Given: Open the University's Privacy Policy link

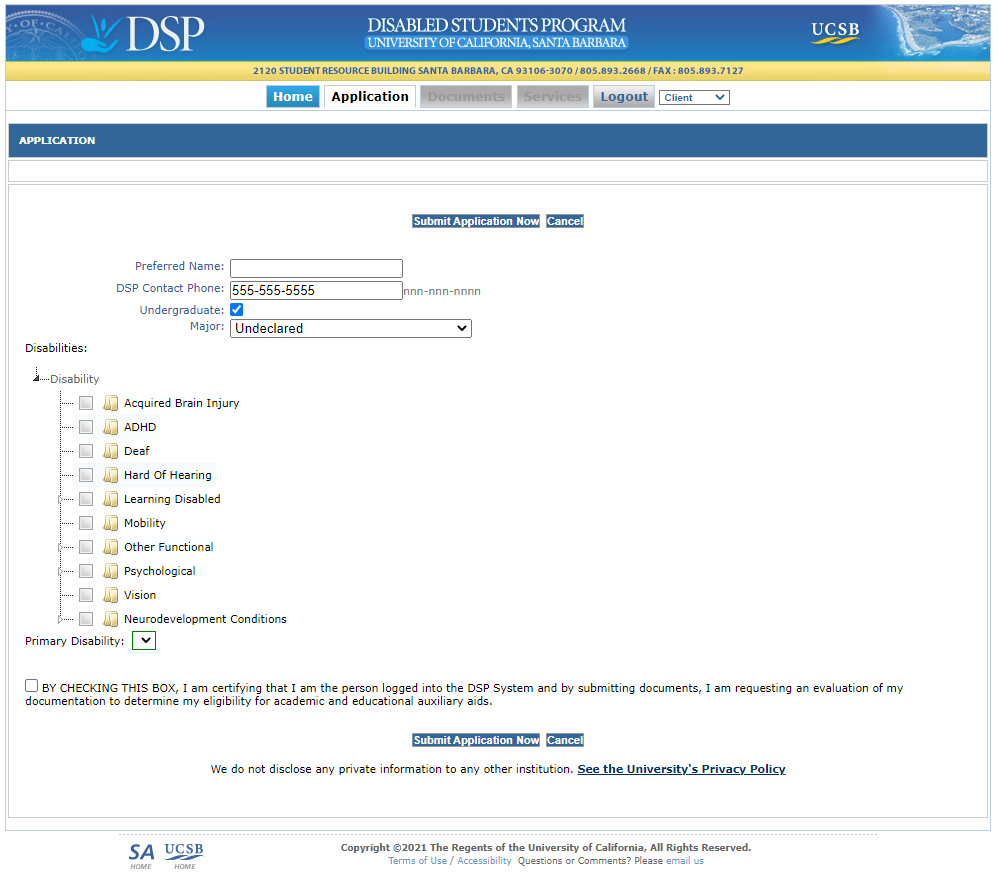Looking at the screenshot, I should click(x=681, y=770).
